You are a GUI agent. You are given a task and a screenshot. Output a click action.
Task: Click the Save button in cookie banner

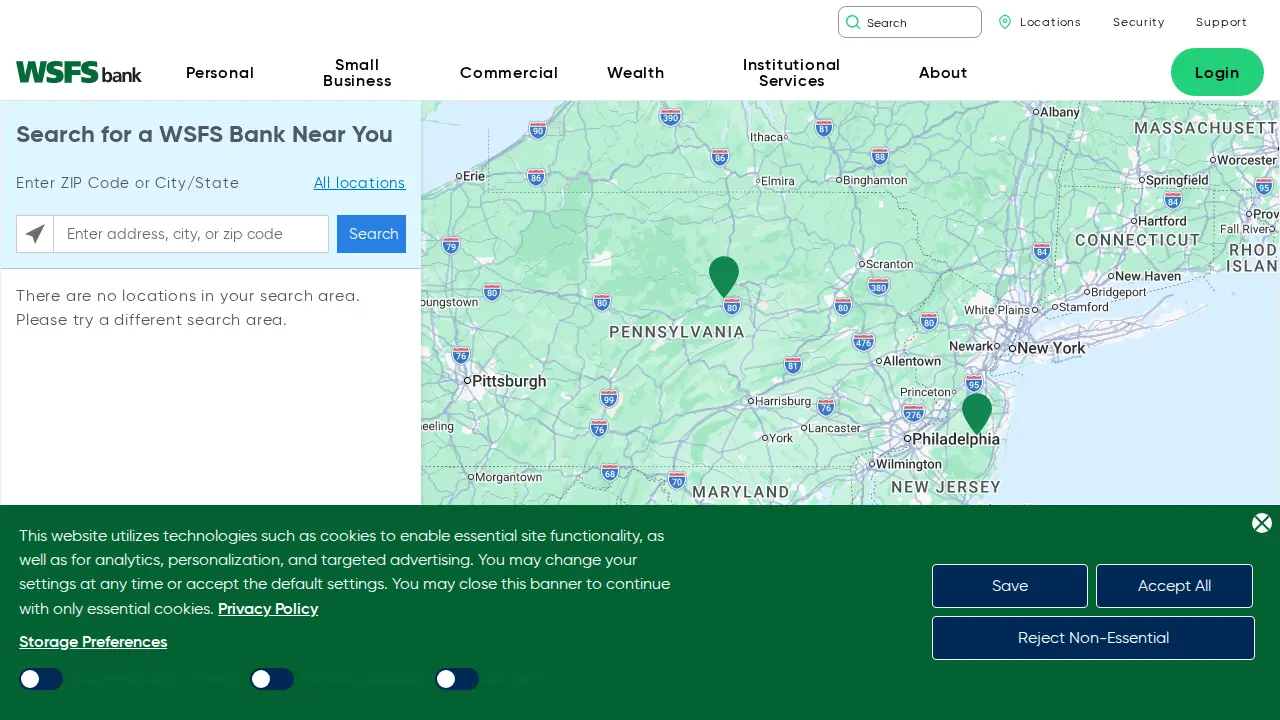coord(1010,586)
